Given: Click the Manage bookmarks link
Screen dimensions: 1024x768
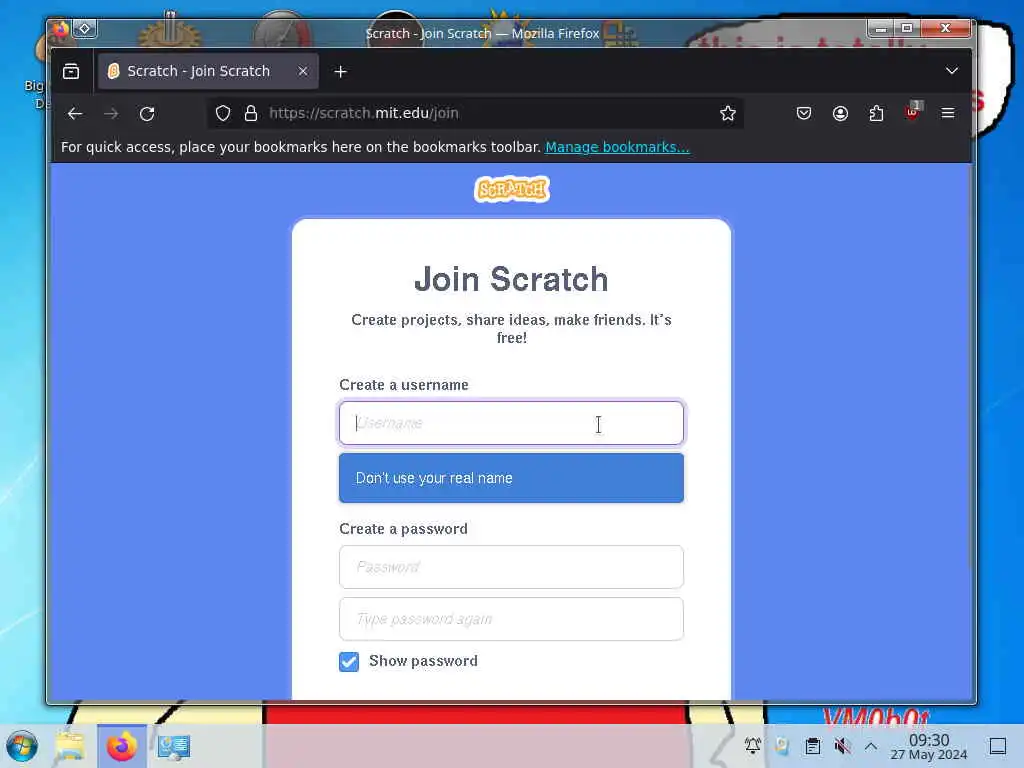Looking at the screenshot, I should [617, 147].
